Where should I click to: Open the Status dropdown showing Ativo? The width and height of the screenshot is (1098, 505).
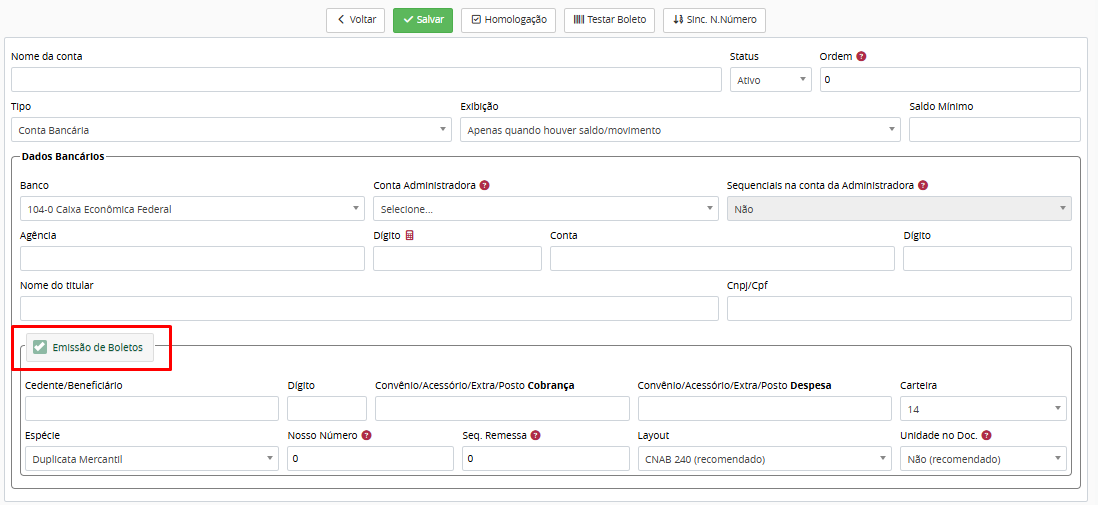(x=770, y=80)
